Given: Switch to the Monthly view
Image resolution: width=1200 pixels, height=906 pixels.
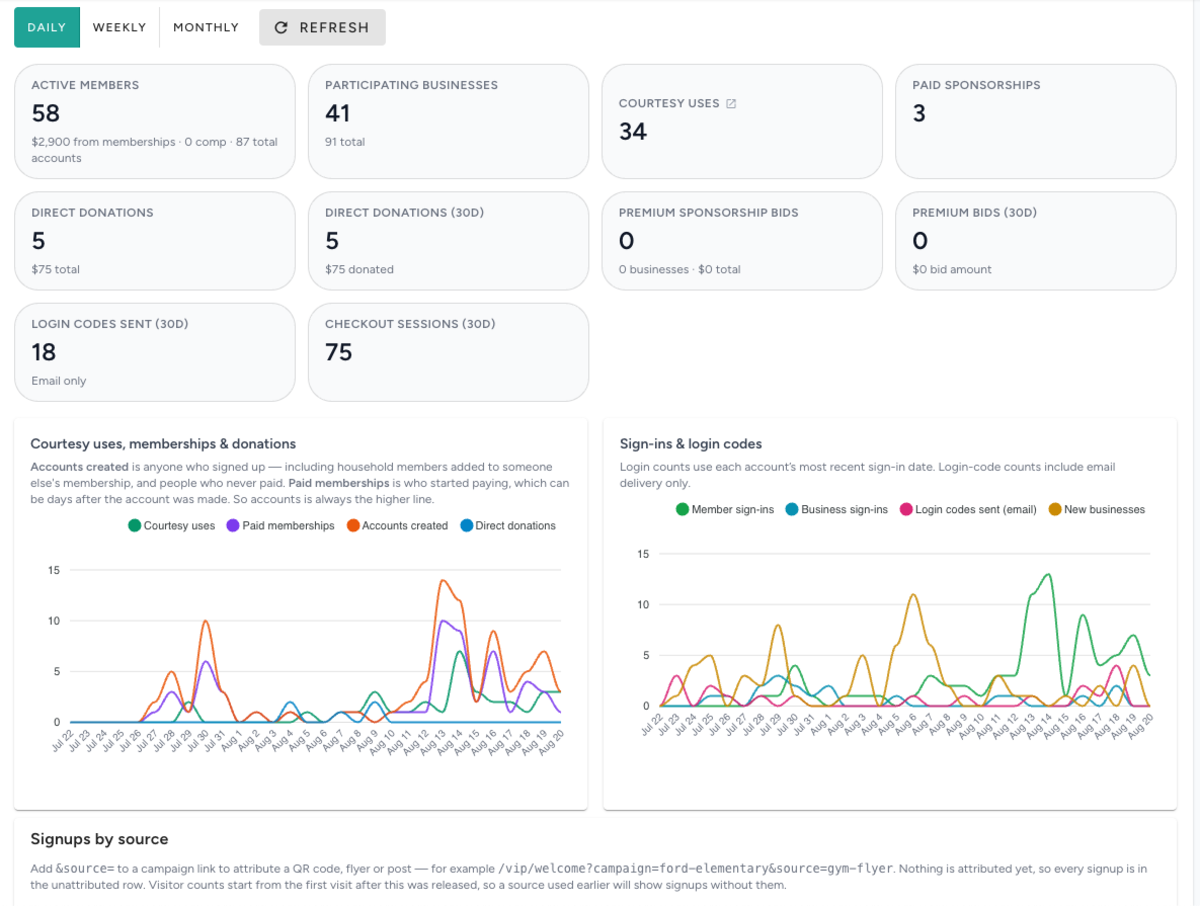Looking at the screenshot, I should [206, 27].
